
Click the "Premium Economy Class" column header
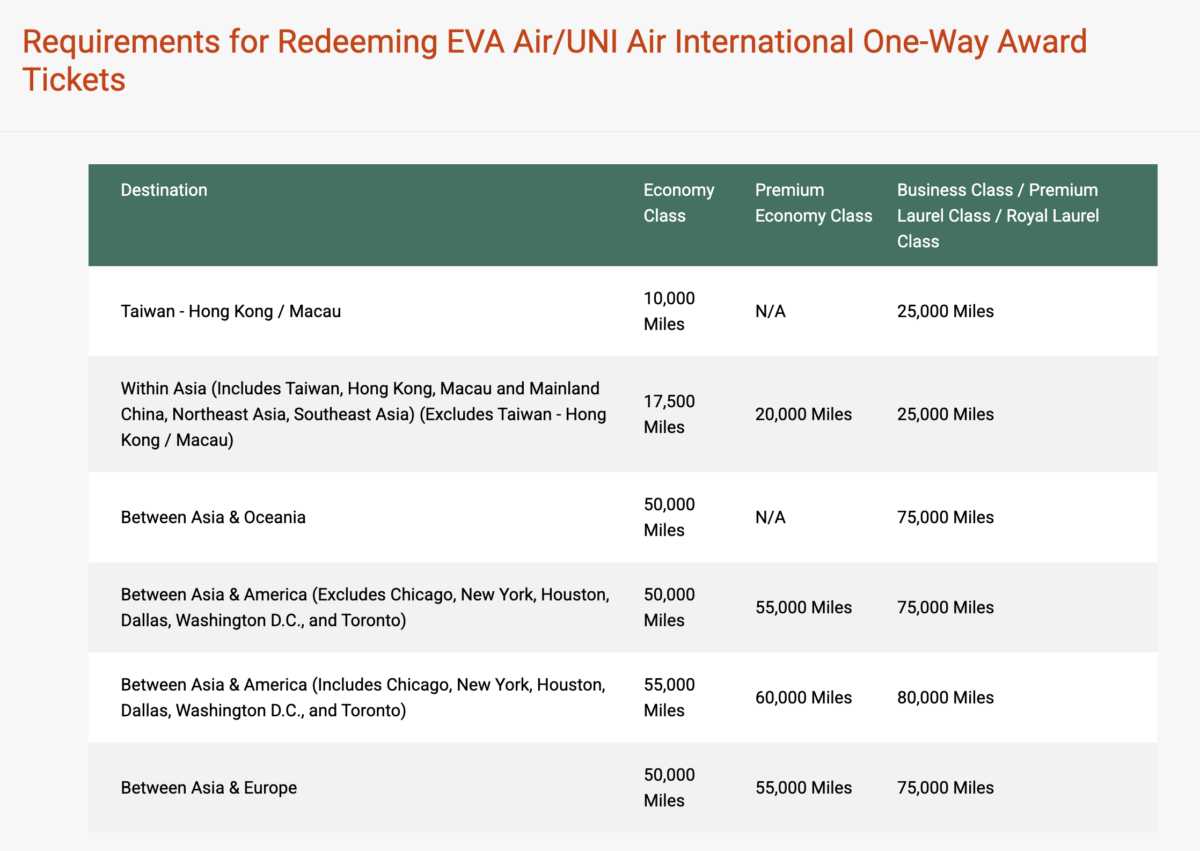click(813, 203)
